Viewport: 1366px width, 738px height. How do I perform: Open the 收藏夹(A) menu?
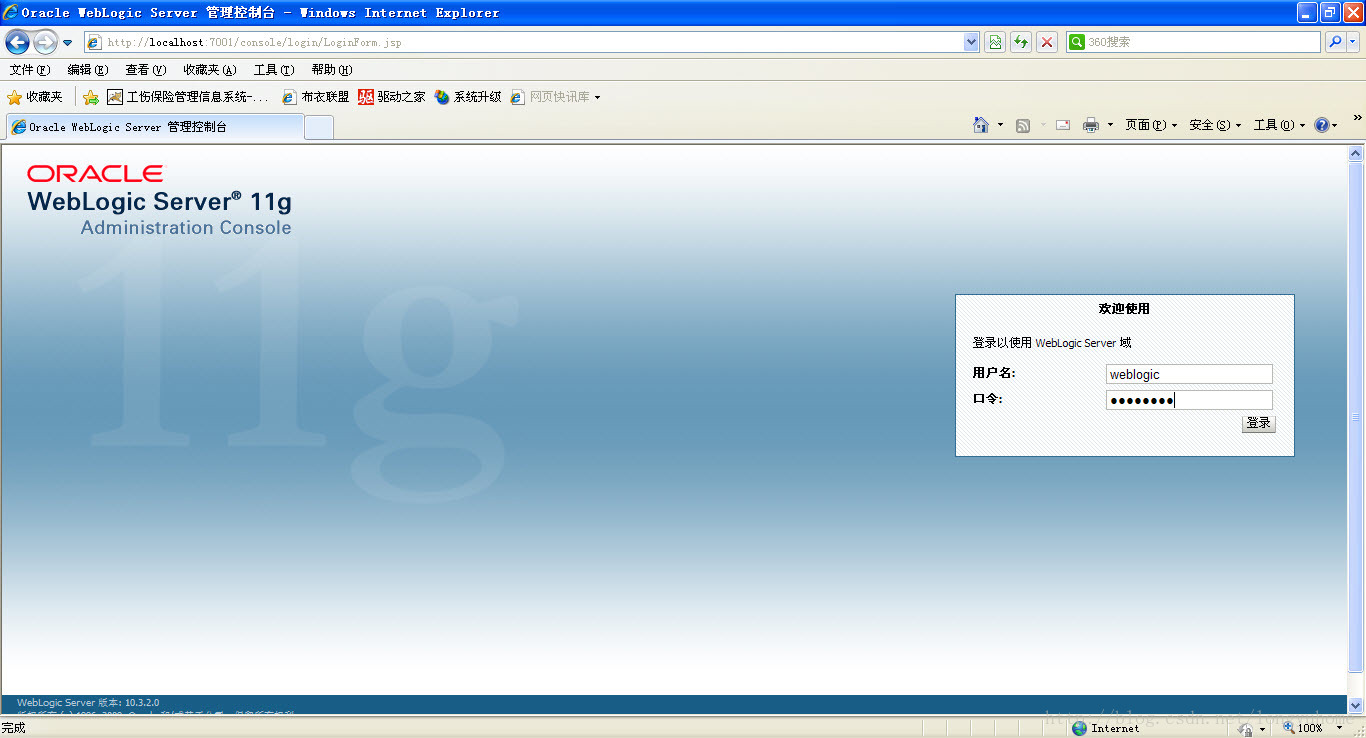209,70
